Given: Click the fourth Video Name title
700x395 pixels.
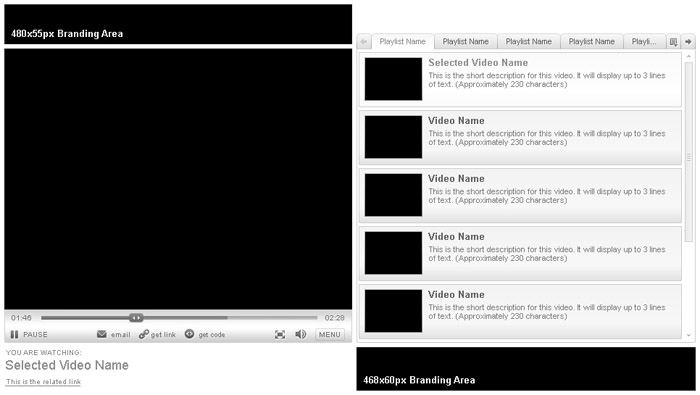Looking at the screenshot, I should click(456, 295).
